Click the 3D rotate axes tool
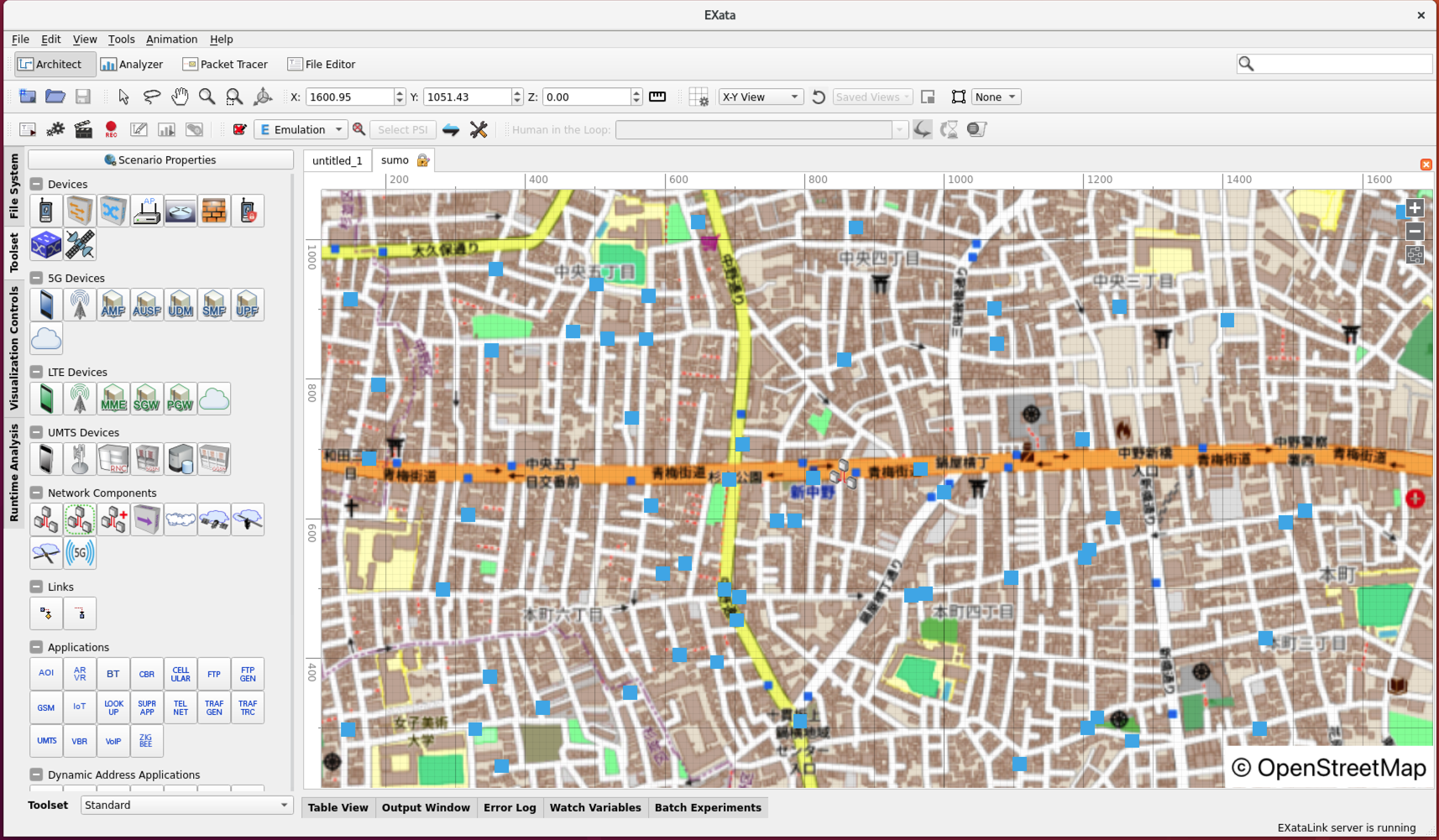Viewport: 1439px width, 840px height. [x=263, y=97]
